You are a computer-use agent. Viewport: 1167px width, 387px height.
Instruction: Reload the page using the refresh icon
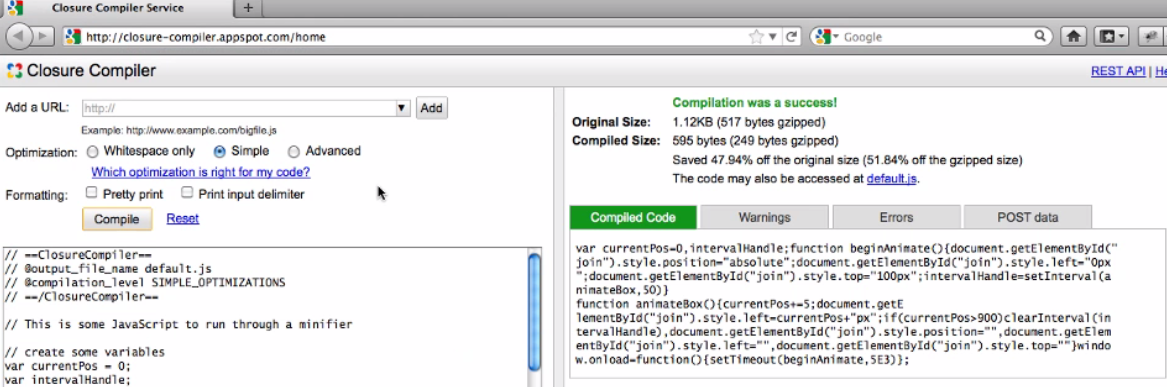coord(791,36)
